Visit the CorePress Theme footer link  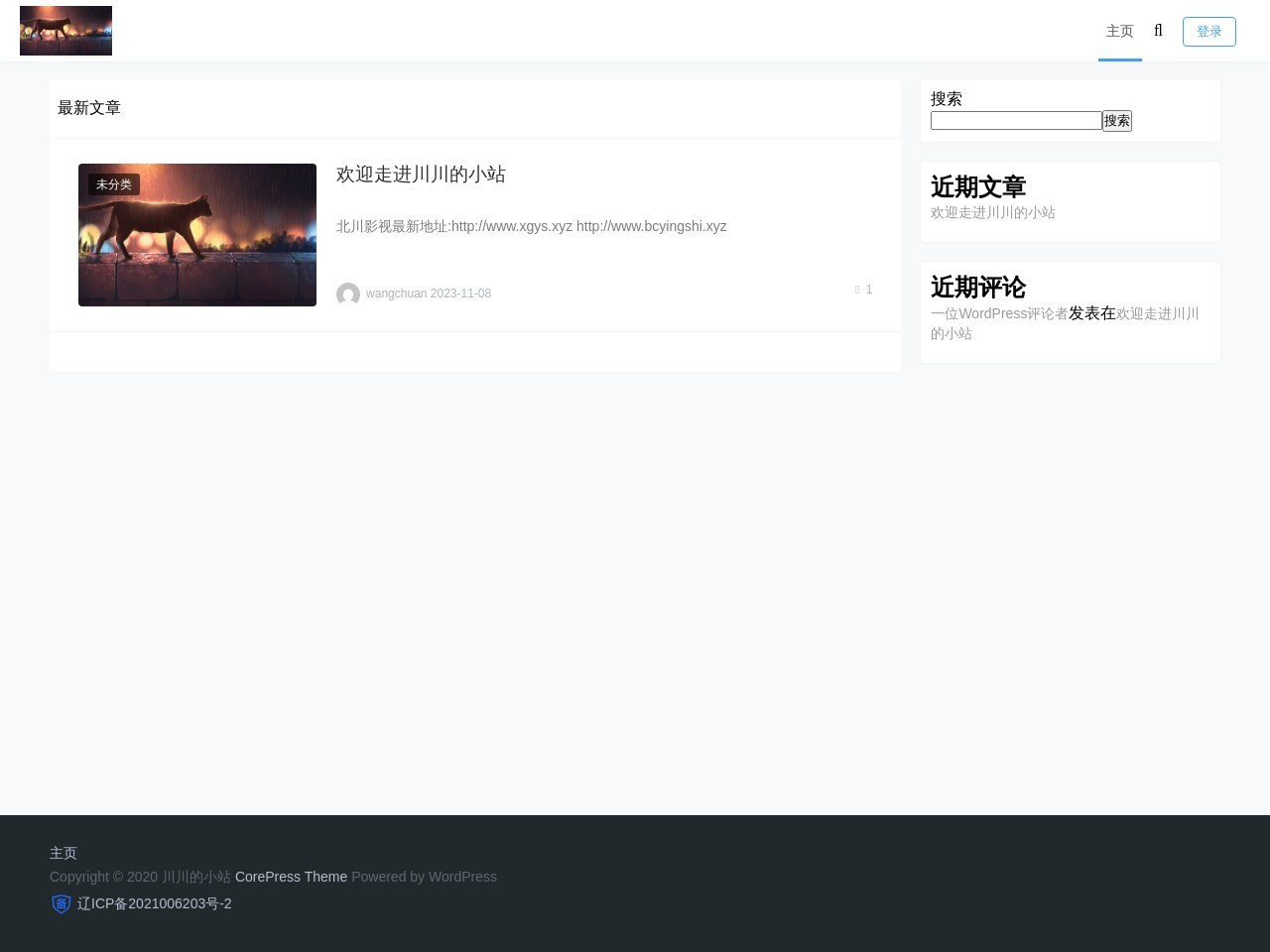291,877
